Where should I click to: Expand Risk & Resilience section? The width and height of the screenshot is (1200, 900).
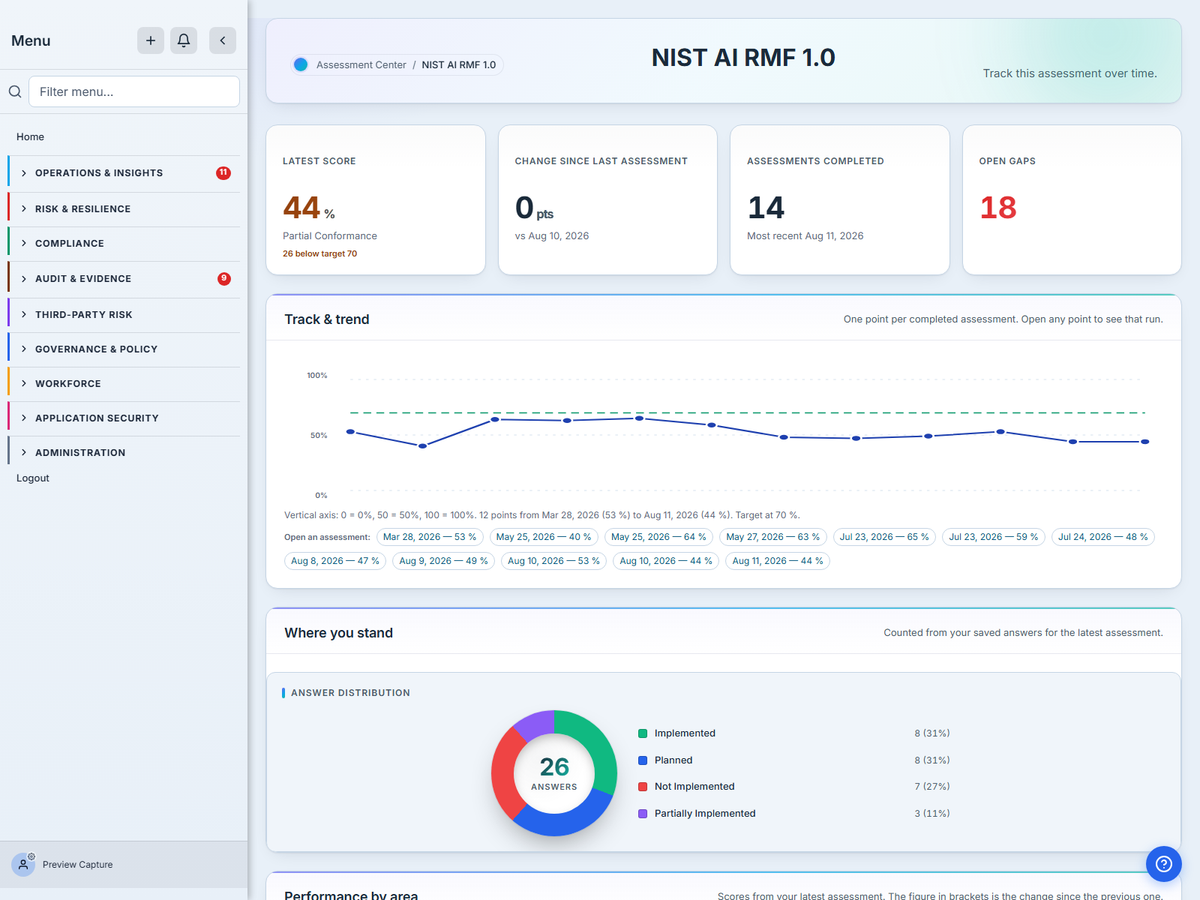(123, 209)
